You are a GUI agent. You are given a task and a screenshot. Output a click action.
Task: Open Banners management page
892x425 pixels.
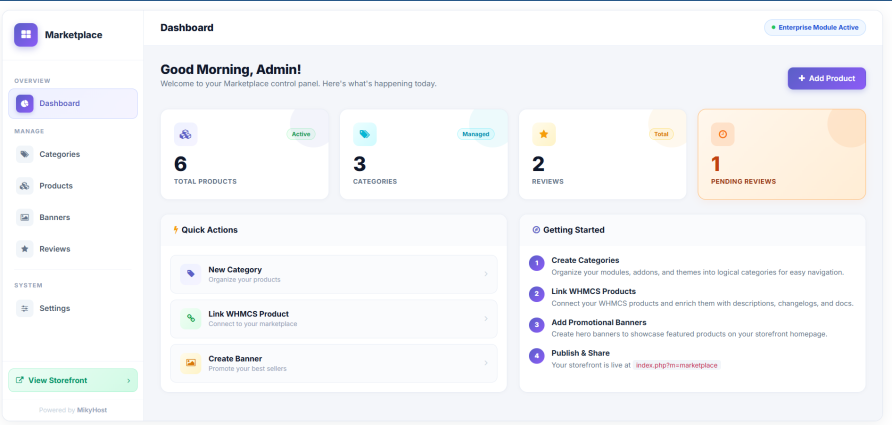(54, 217)
